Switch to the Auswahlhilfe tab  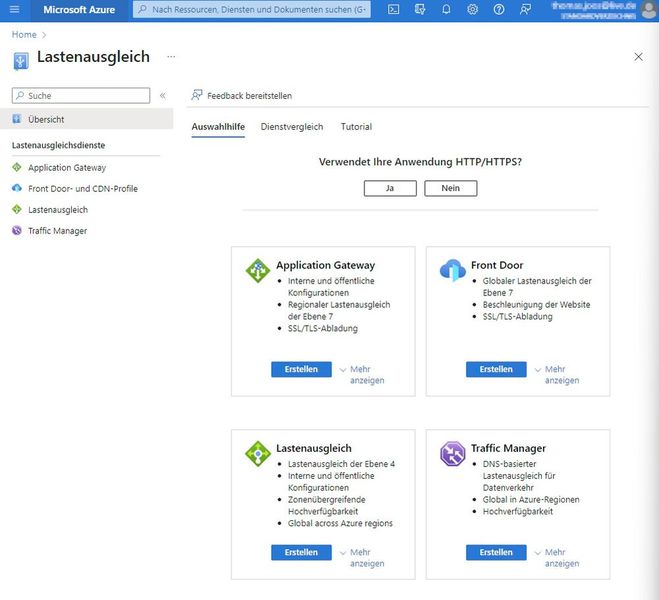coord(218,126)
